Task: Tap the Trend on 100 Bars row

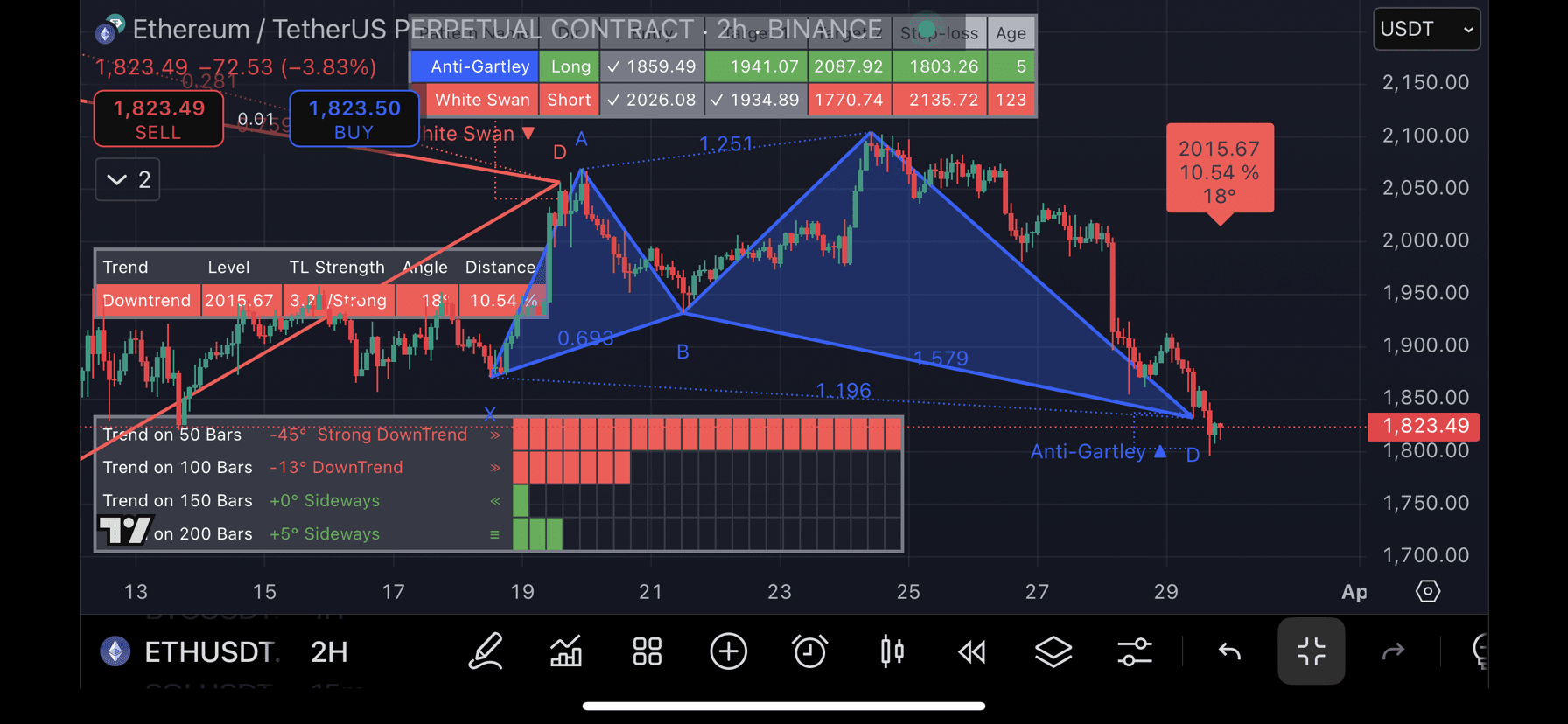Action: click(x=499, y=468)
